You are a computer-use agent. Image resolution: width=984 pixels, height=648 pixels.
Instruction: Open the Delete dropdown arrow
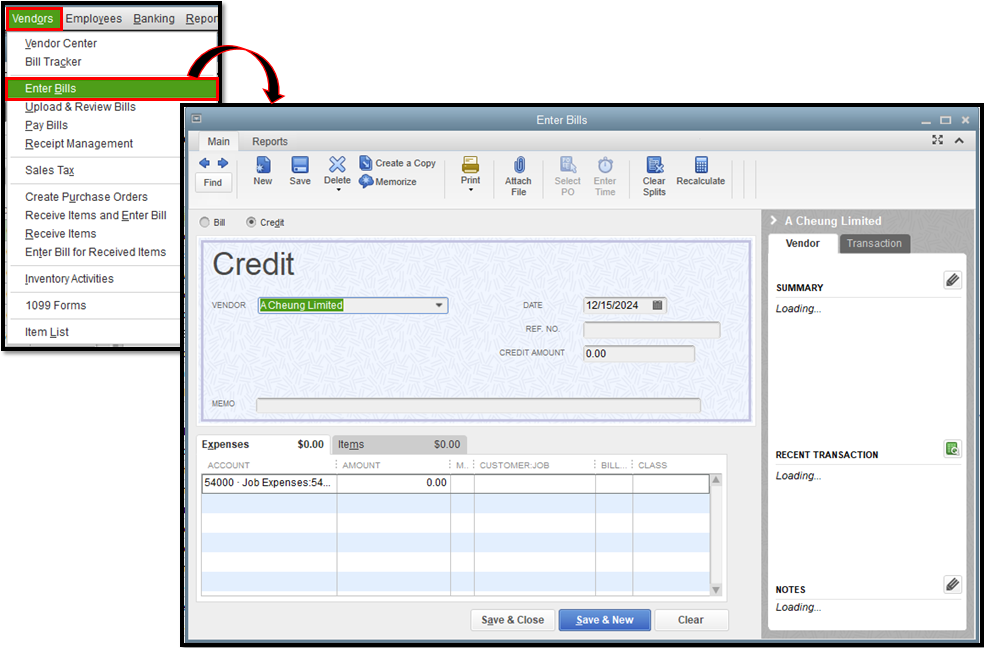pos(338,189)
